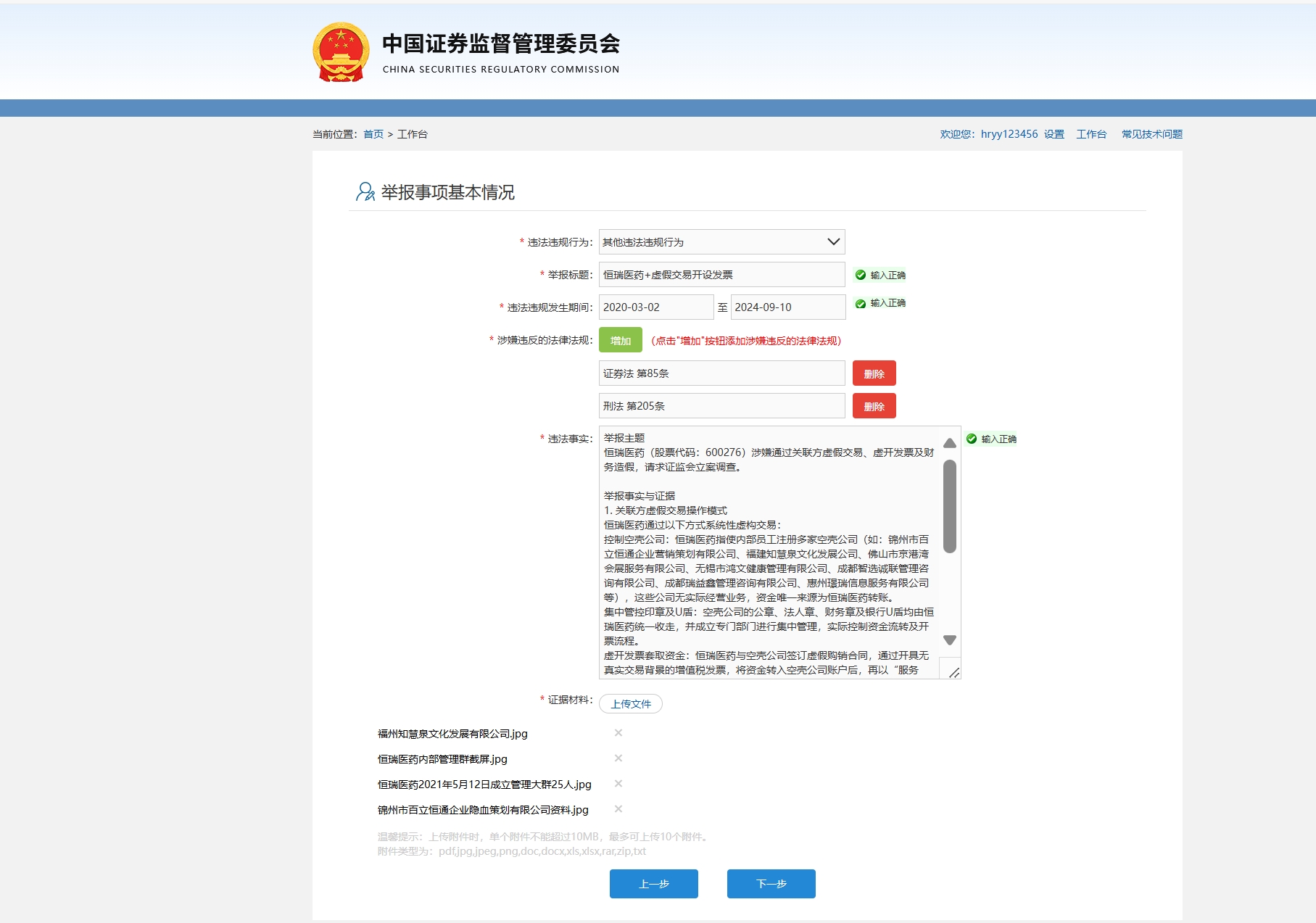Click the 证券法 第85条 field
The image size is (1316, 923).
722,373
